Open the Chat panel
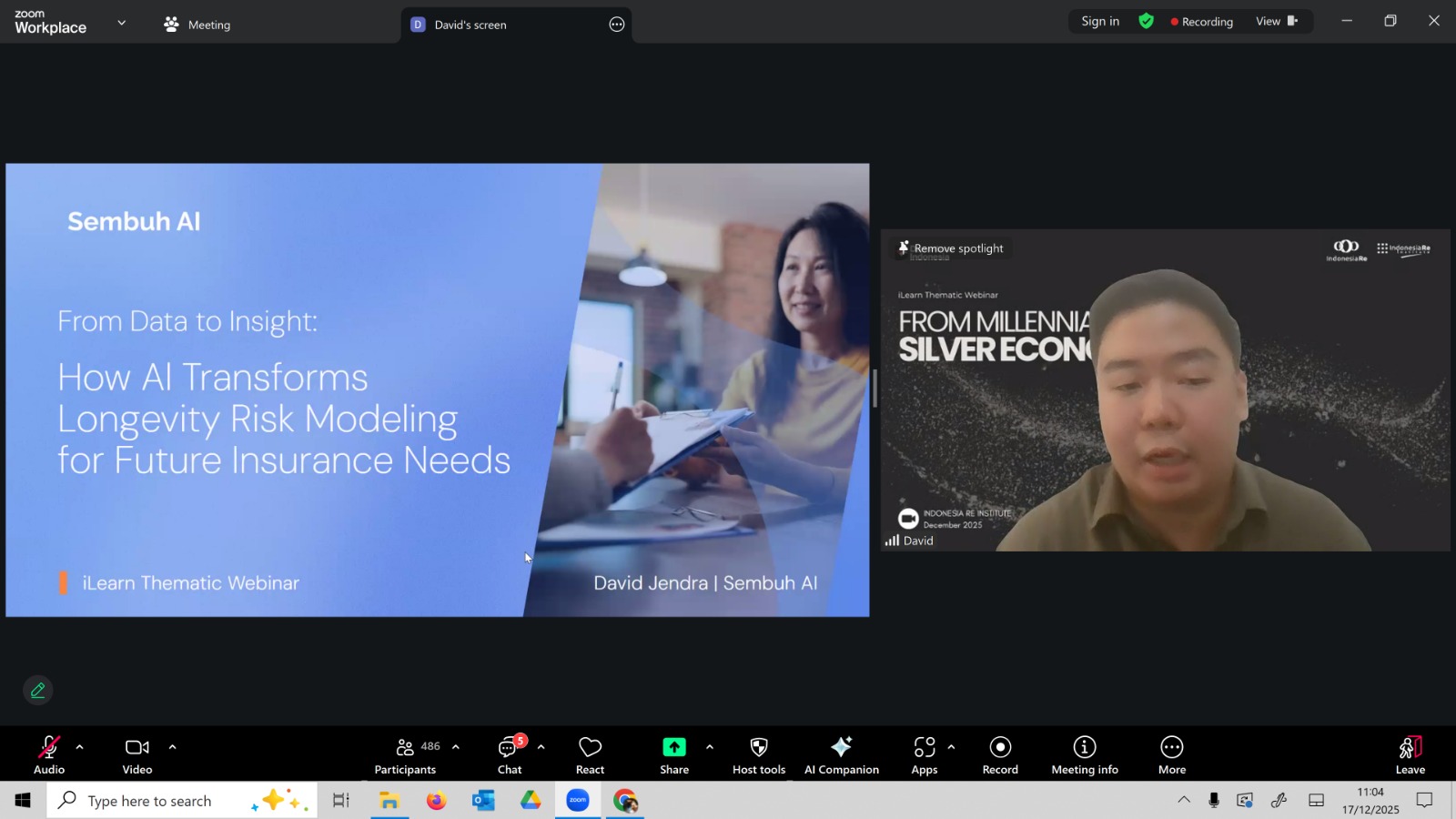This screenshot has height=819, width=1456. (510, 754)
